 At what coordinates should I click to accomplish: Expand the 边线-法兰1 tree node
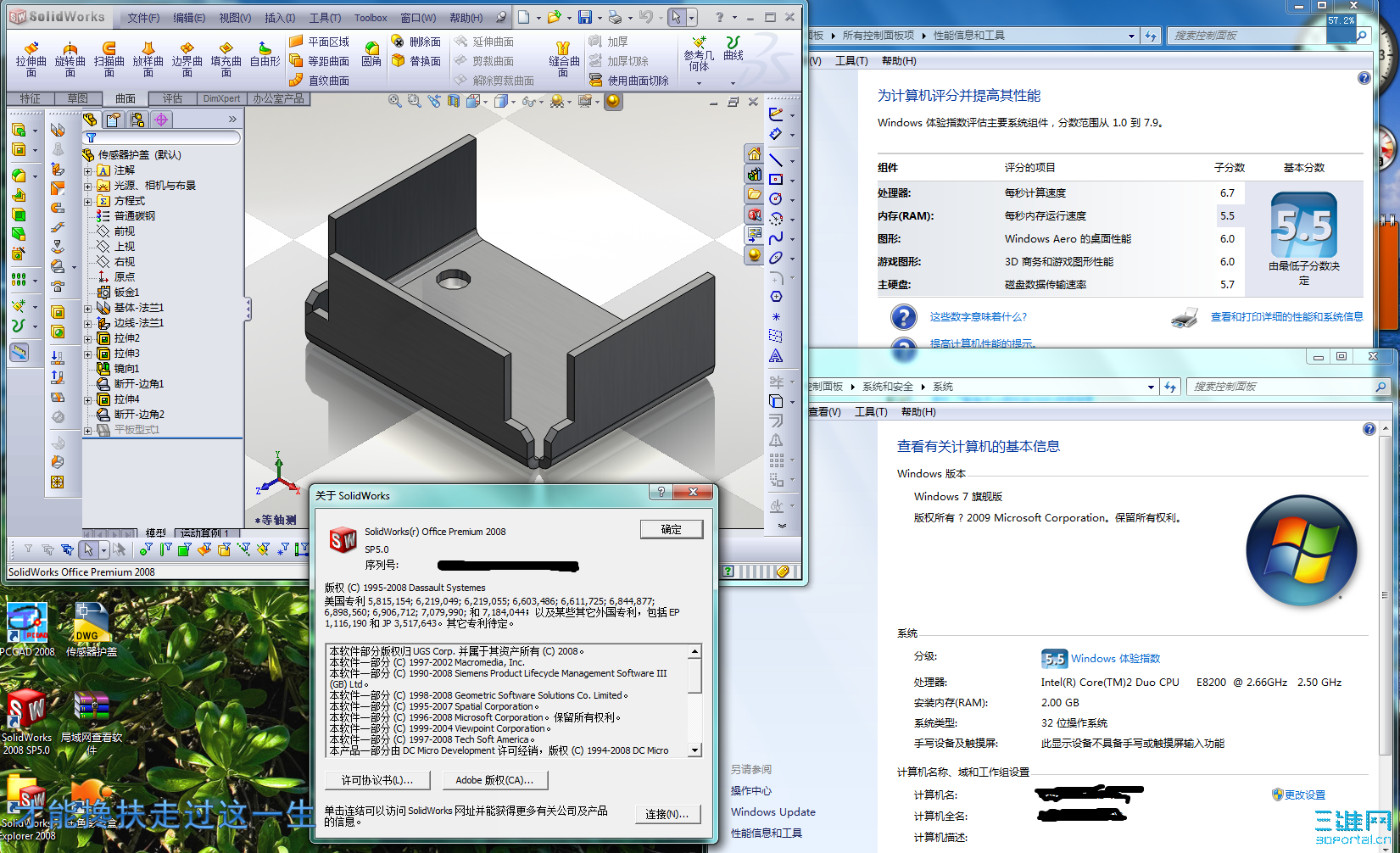click(x=87, y=323)
